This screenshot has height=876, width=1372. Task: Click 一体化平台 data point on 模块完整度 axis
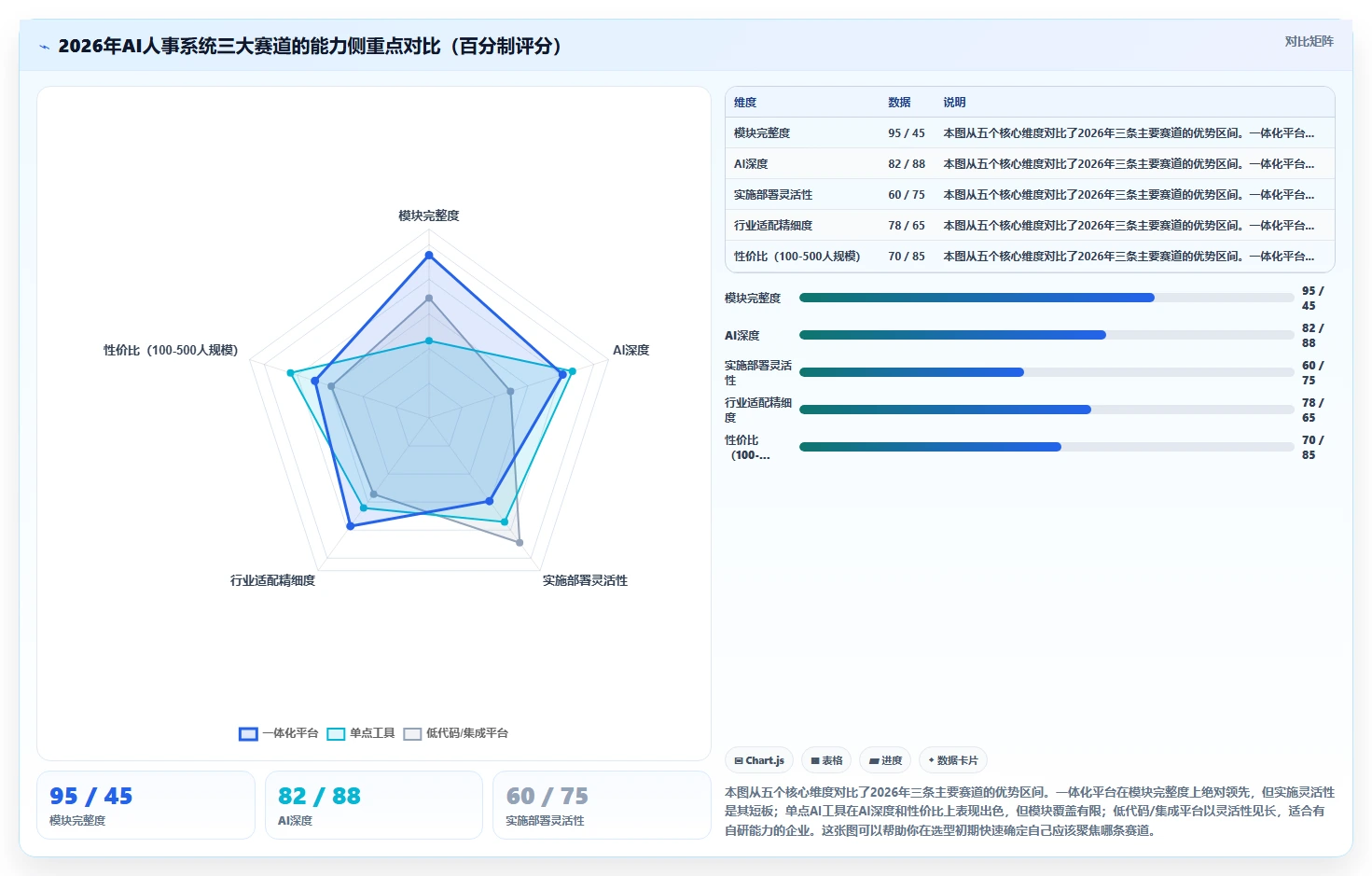coord(429,255)
